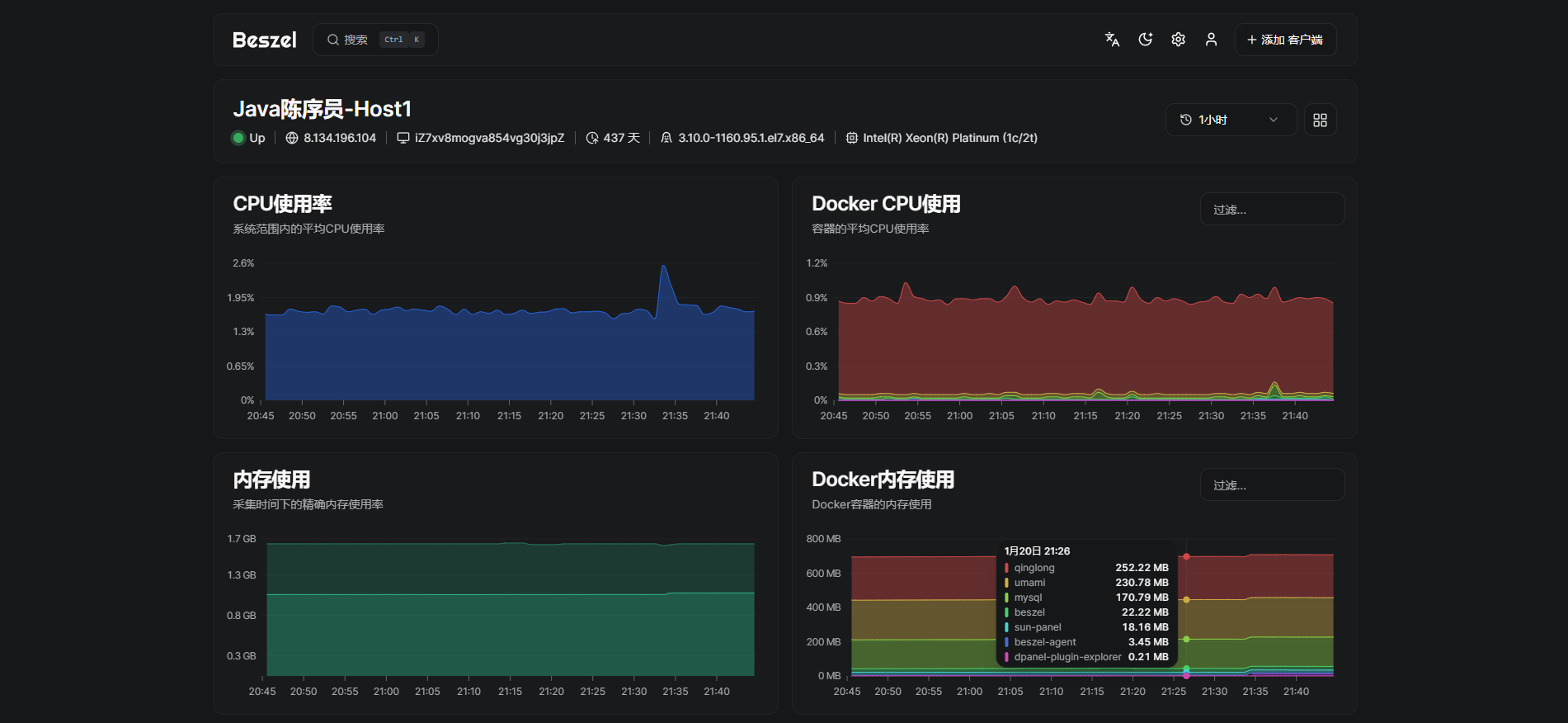The width and height of the screenshot is (1568, 723).
Task: Click the clock icon beside 437 天 uptime
Action: pyautogui.click(x=592, y=138)
